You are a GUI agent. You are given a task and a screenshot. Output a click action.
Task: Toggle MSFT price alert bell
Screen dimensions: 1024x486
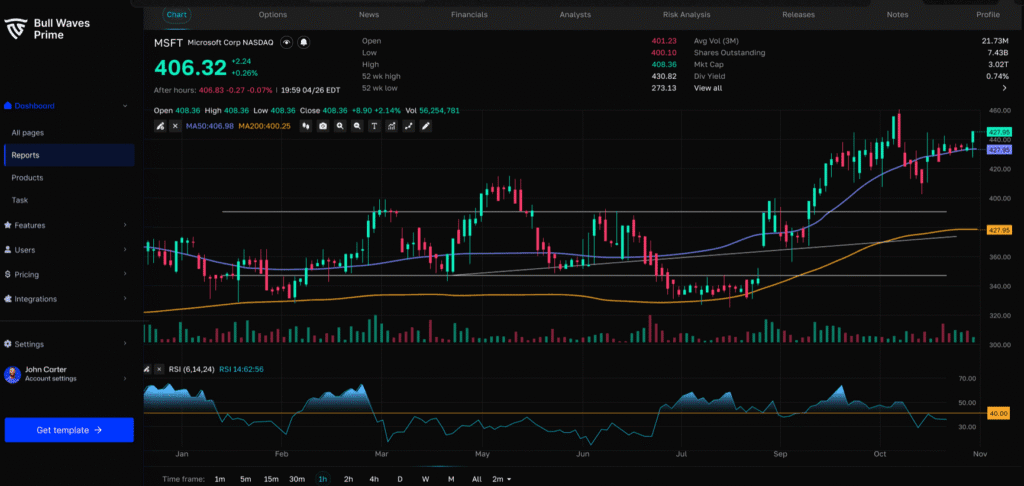tap(304, 42)
